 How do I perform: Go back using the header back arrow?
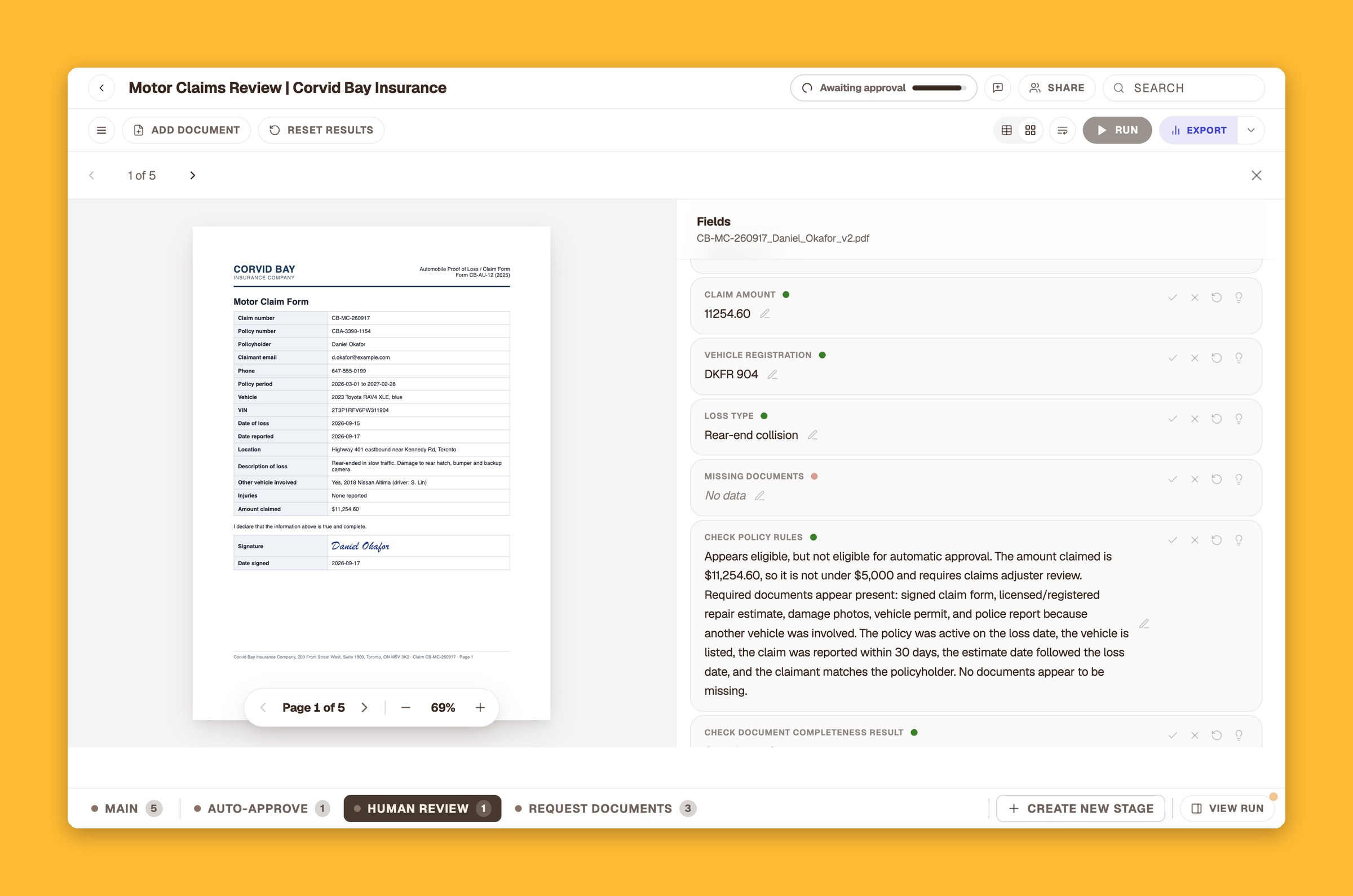click(x=101, y=88)
